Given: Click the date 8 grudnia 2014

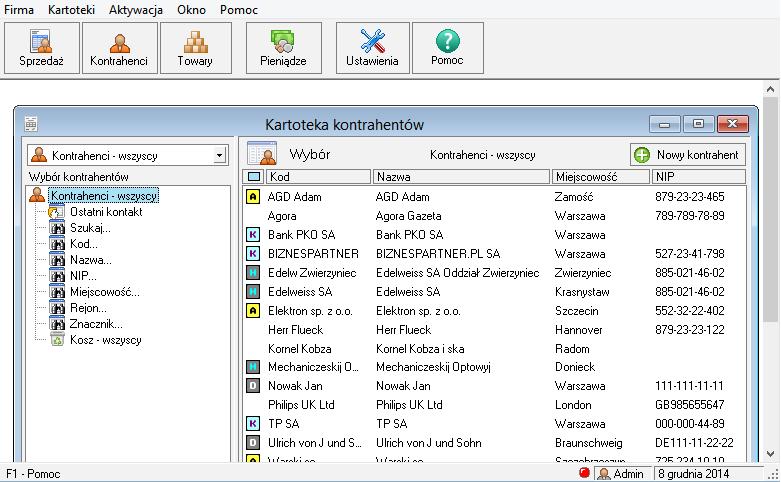Looking at the screenshot, I should point(693,474).
